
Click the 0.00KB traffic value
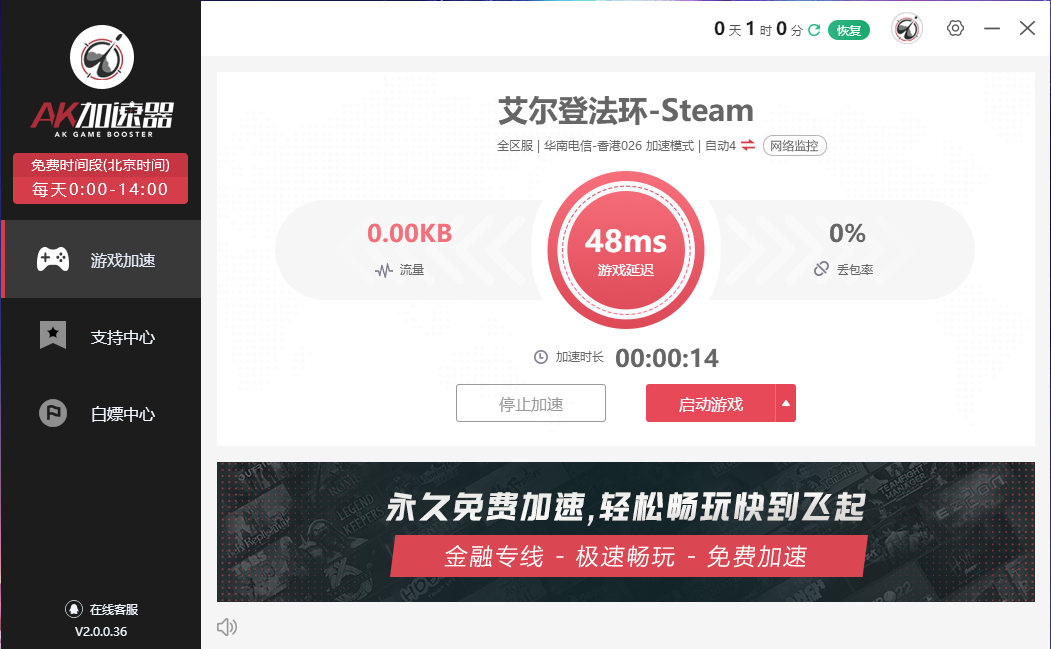pyautogui.click(x=410, y=233)
